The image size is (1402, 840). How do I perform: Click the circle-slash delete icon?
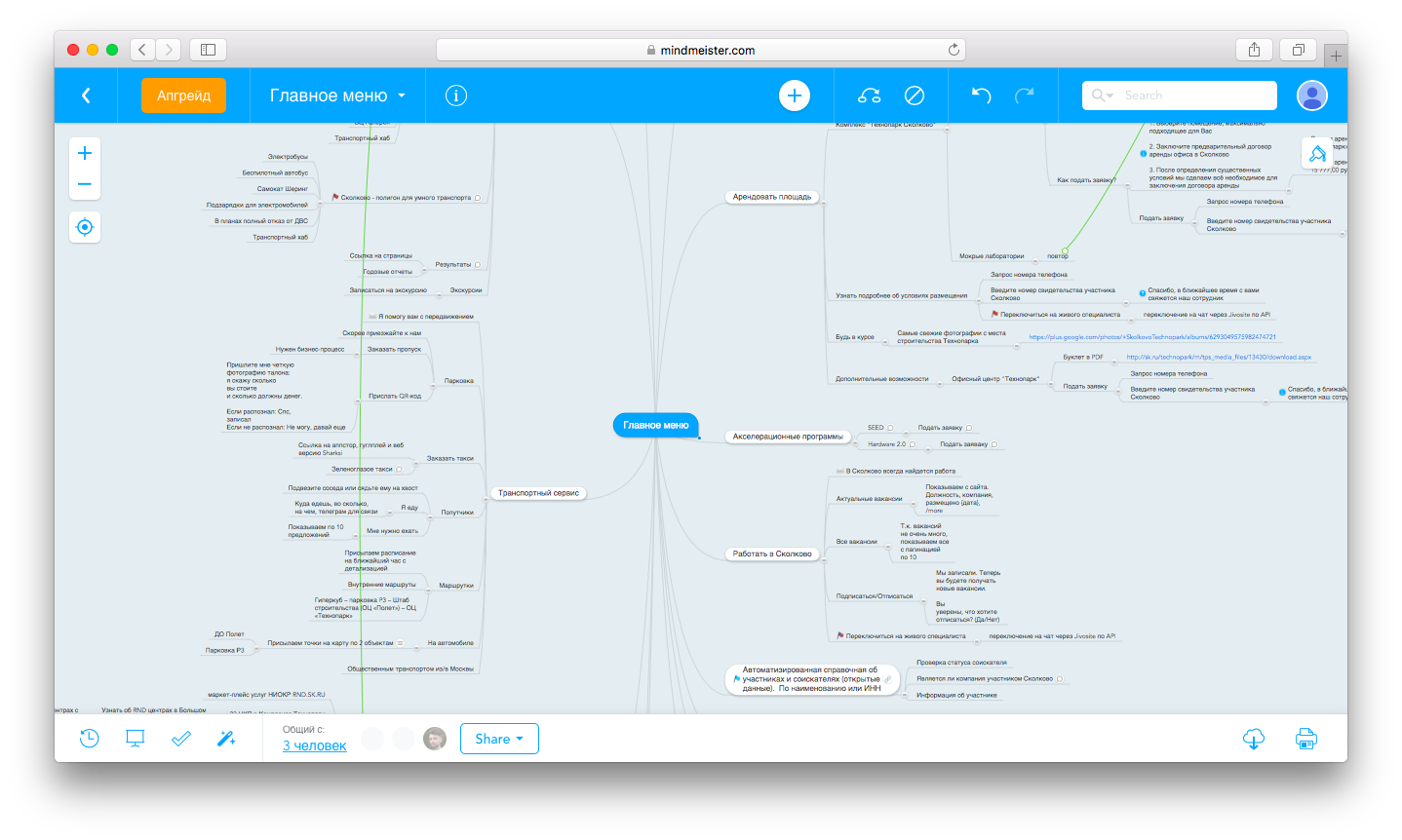pos(915,95)
